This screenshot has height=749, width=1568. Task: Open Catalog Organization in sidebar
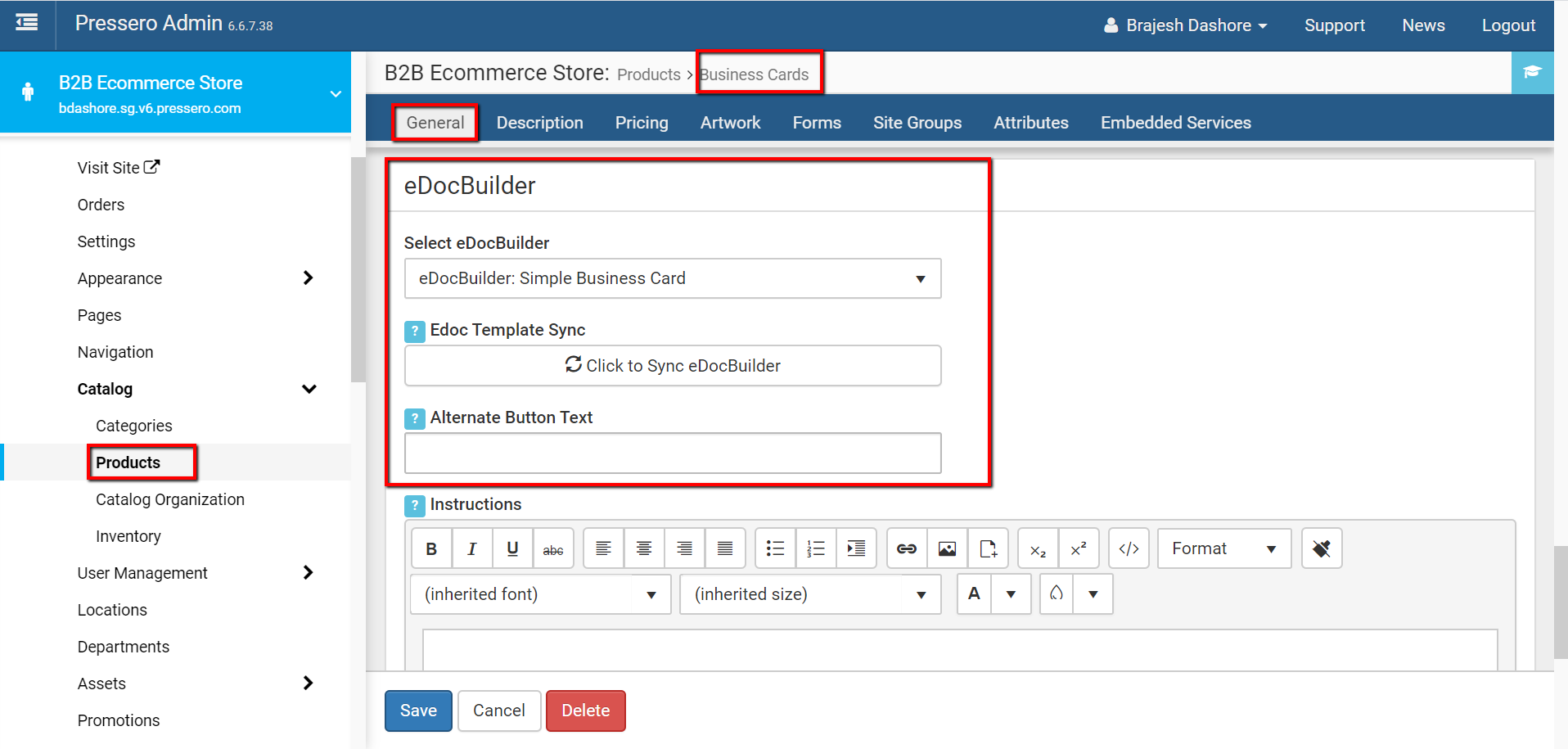click(x=170, y=499)
